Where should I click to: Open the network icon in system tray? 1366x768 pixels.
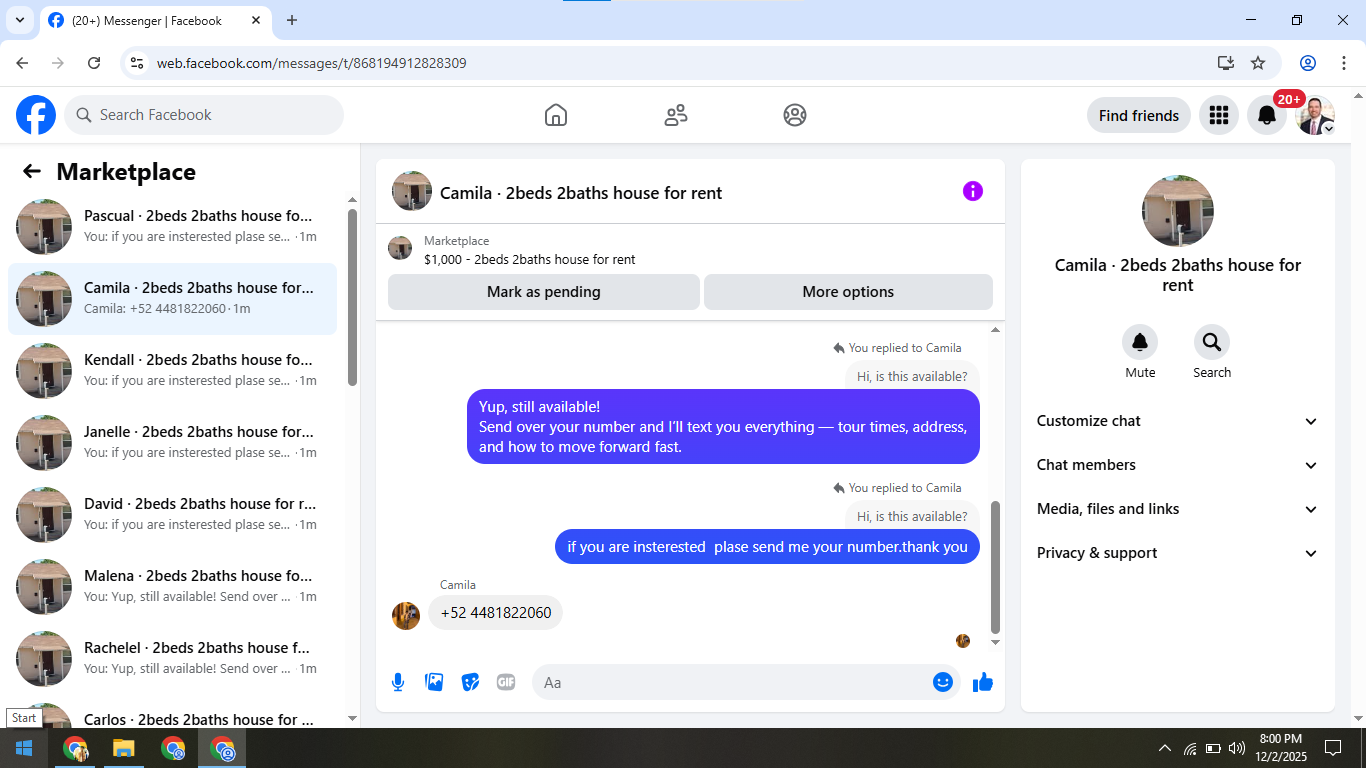tap(1190, 748)
